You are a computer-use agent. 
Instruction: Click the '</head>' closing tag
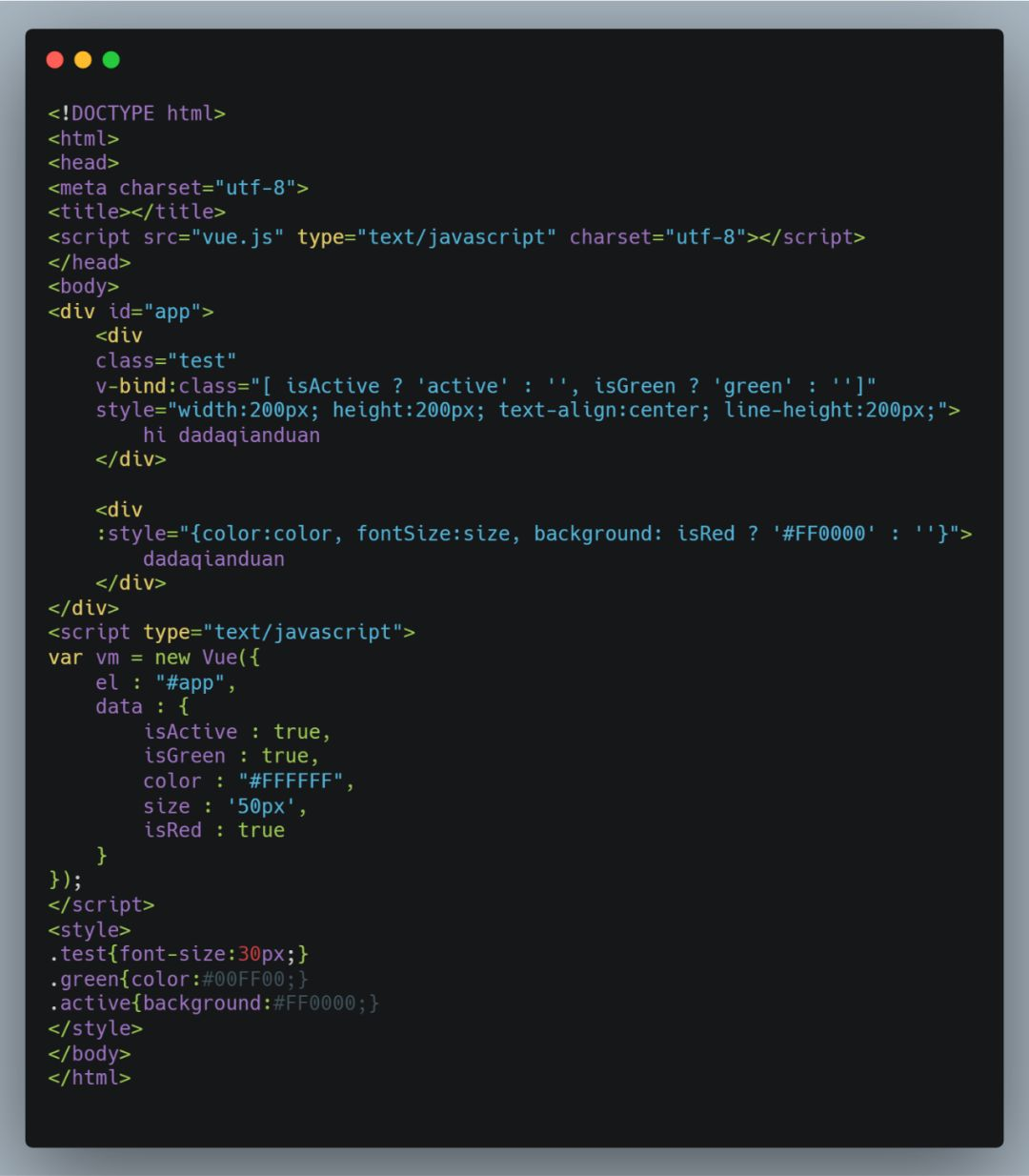(x=90, y=262)
